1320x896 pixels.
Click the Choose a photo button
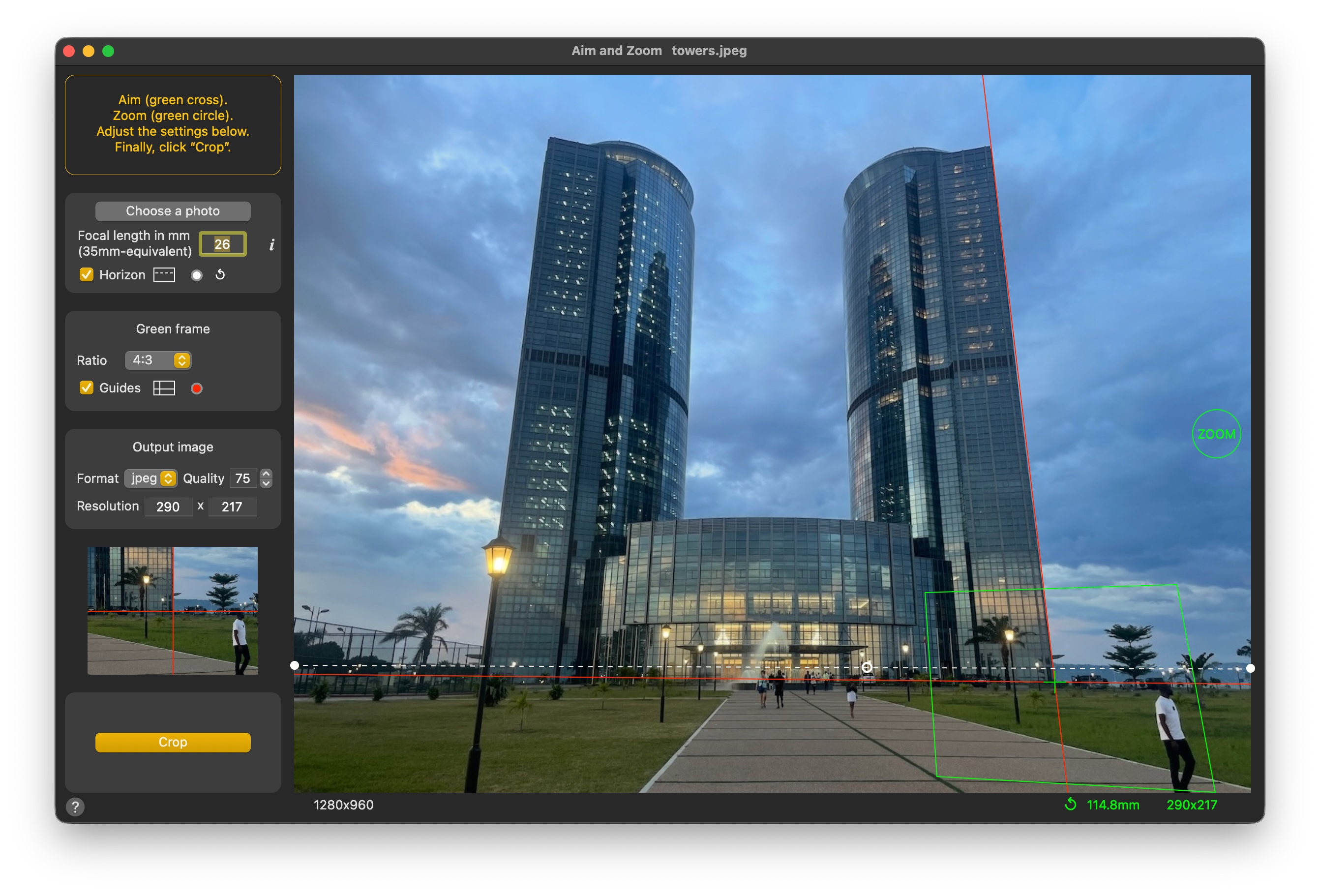(x=173, y=211)
